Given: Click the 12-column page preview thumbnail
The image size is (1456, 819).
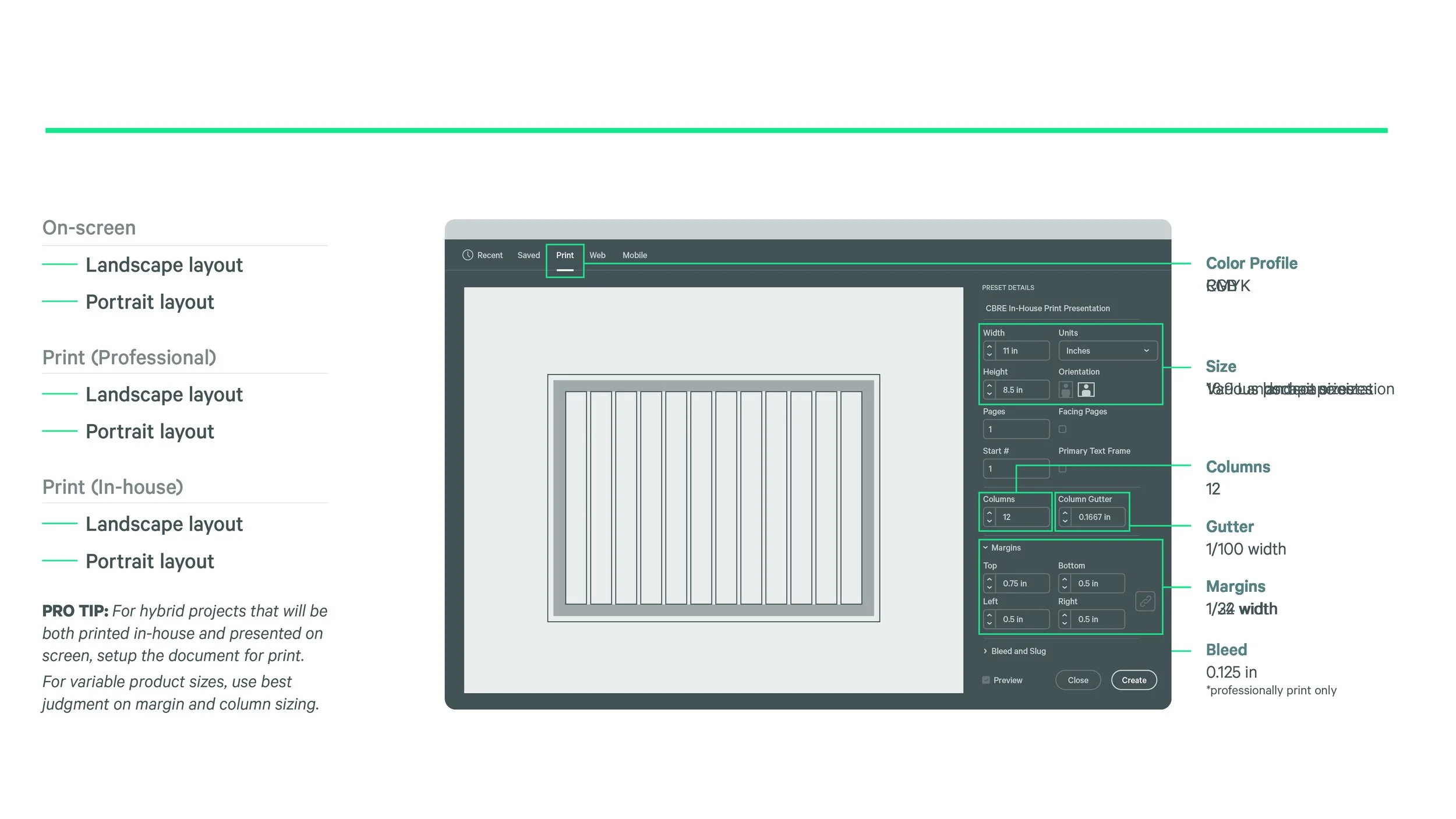Looking at the screenshot, I should click(x=713, y=498).
